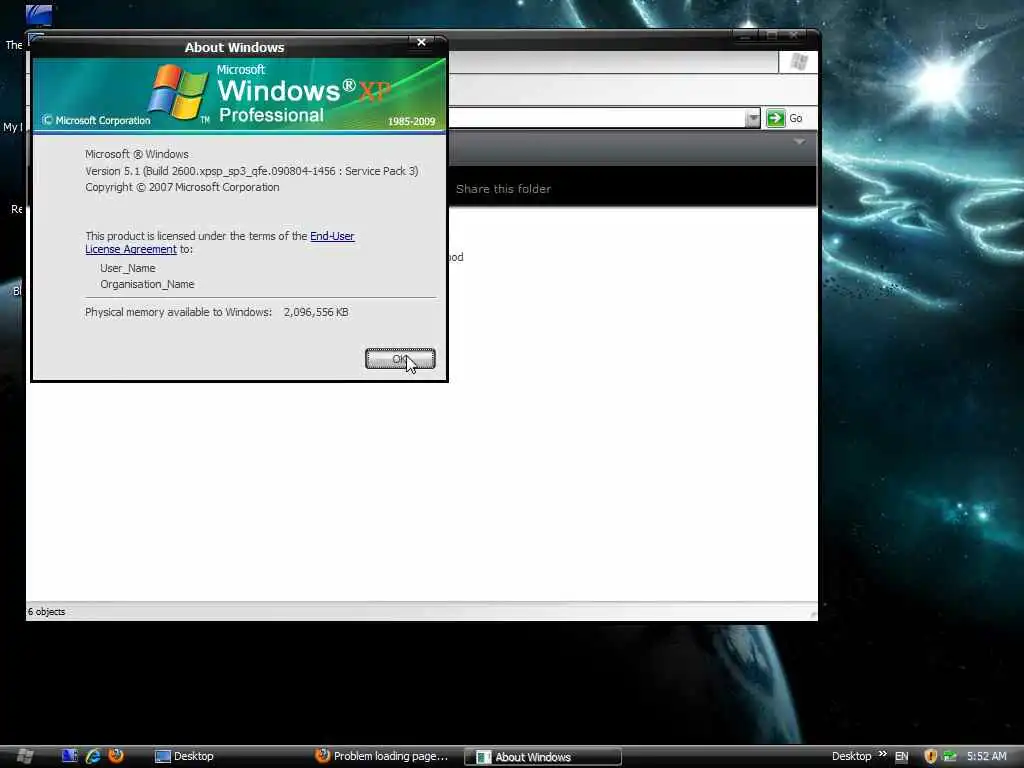Select About Windows taskbar button
Screen dimensions: 1024x768
pos(542,757)
